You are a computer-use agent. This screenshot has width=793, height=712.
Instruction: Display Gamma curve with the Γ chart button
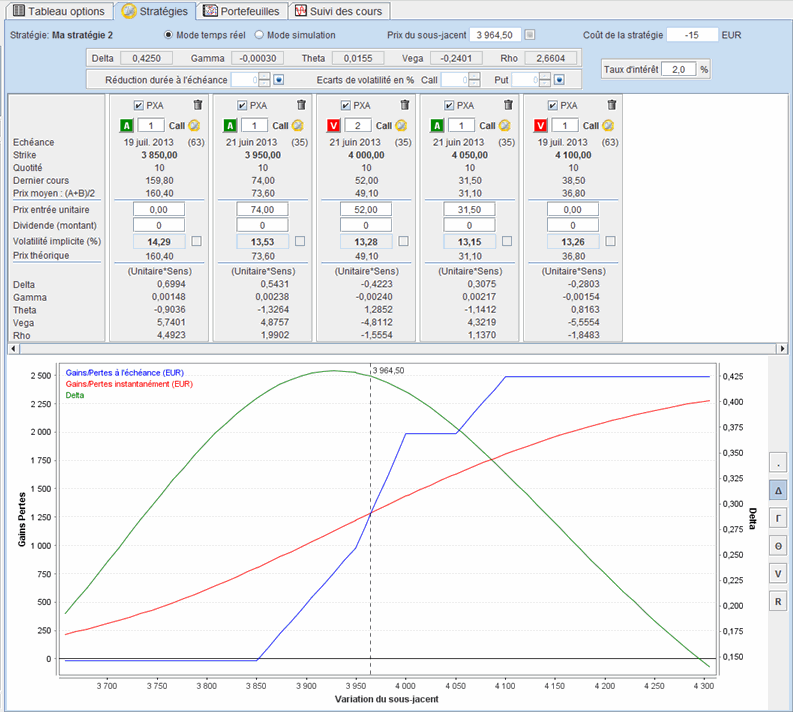coord(777,518)
